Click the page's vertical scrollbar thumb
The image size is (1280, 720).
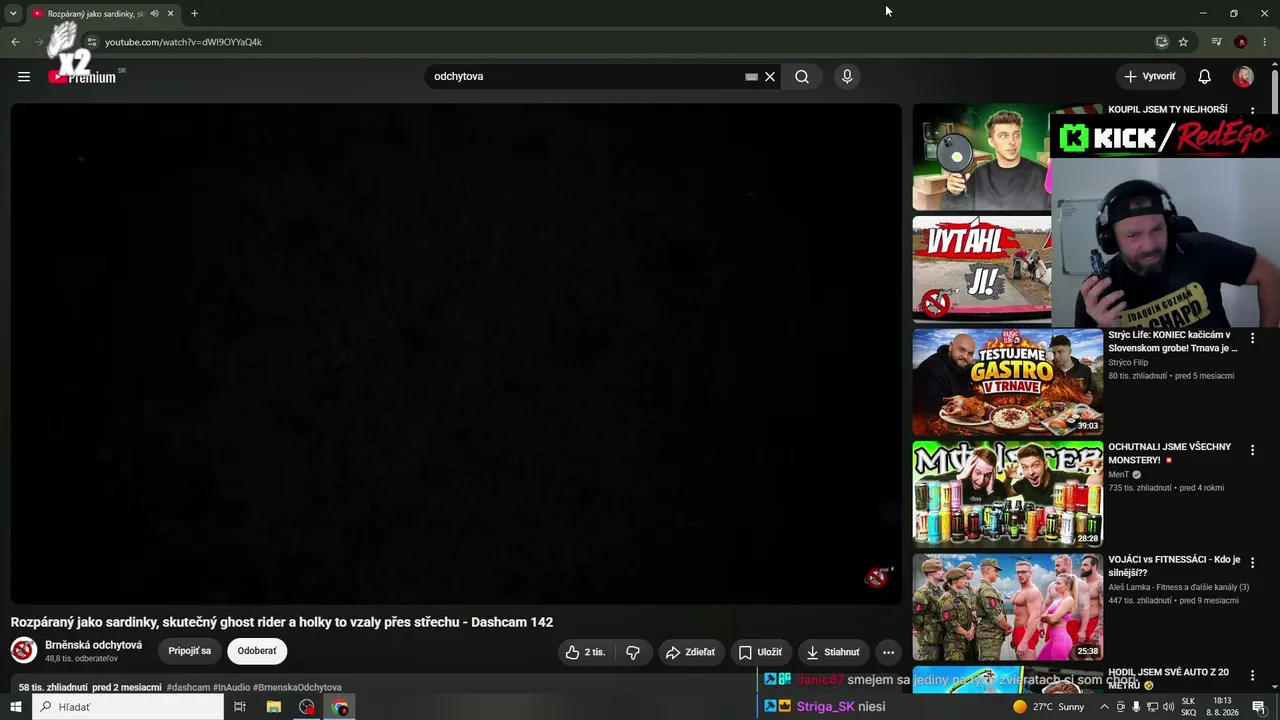tap(1274, 90)
